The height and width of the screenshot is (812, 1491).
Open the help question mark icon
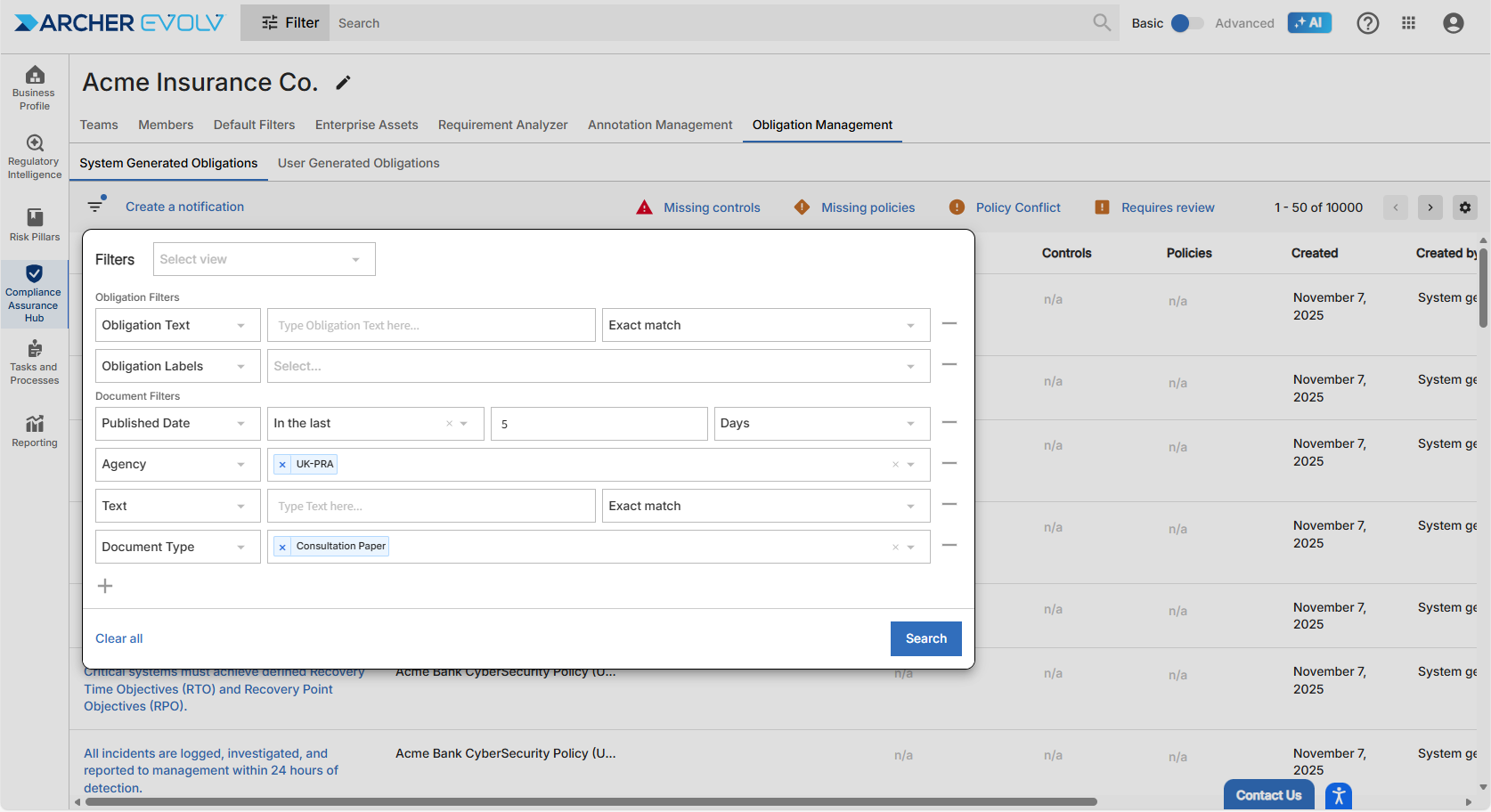[x=1367, y=23]
